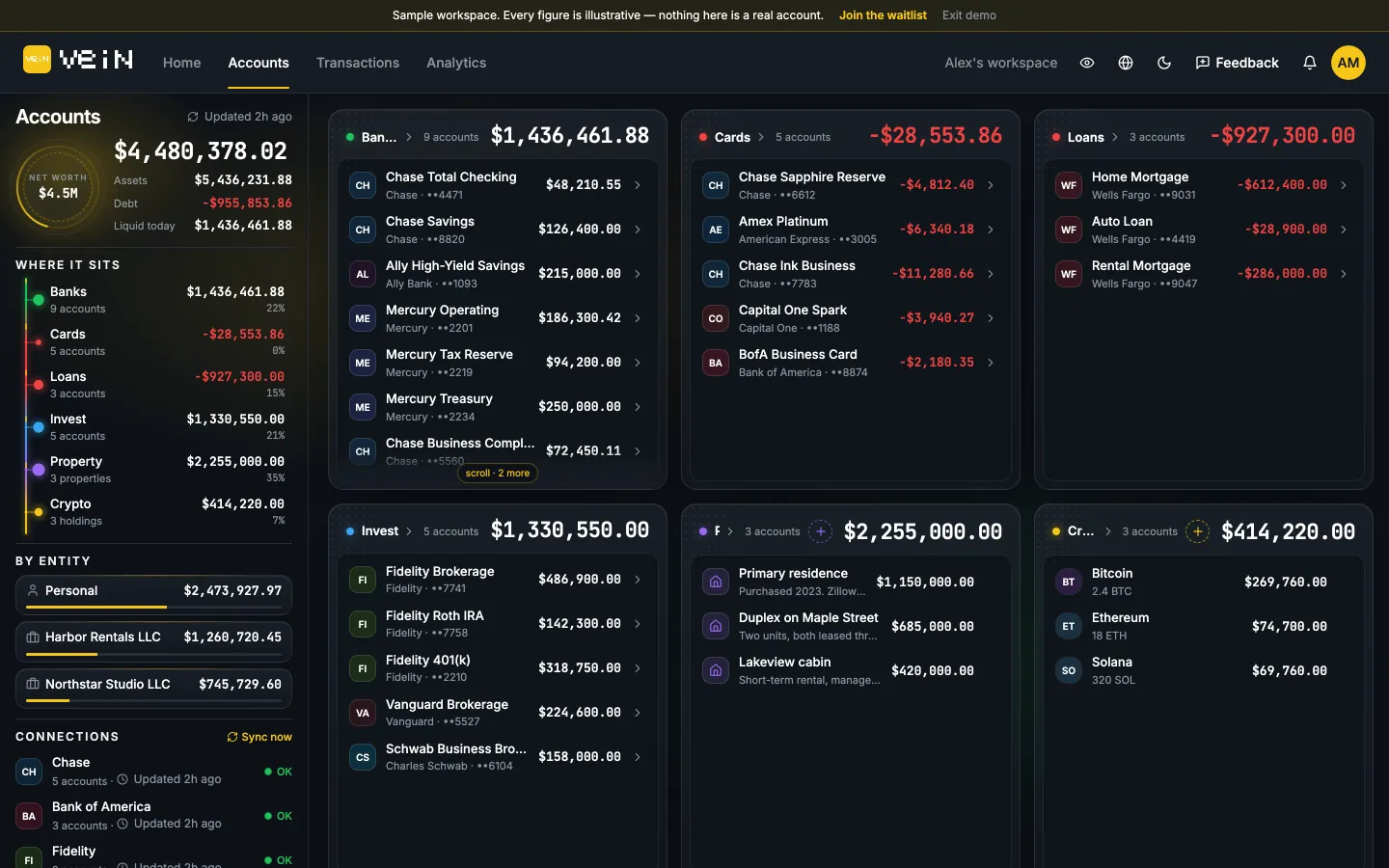This screenshot has height=868, width=1389.
Task: Click the add plus icon in Property card
Action: click(x=821, y=531)
